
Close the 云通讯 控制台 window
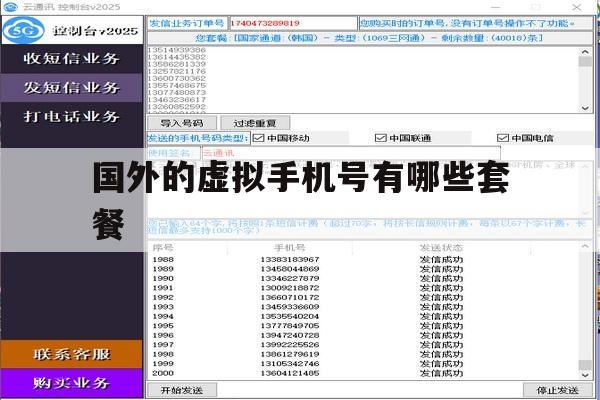pos(577,7)
